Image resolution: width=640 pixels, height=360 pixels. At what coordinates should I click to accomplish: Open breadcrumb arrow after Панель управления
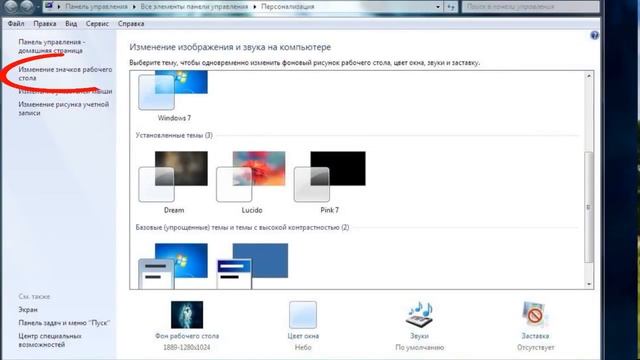134,7
